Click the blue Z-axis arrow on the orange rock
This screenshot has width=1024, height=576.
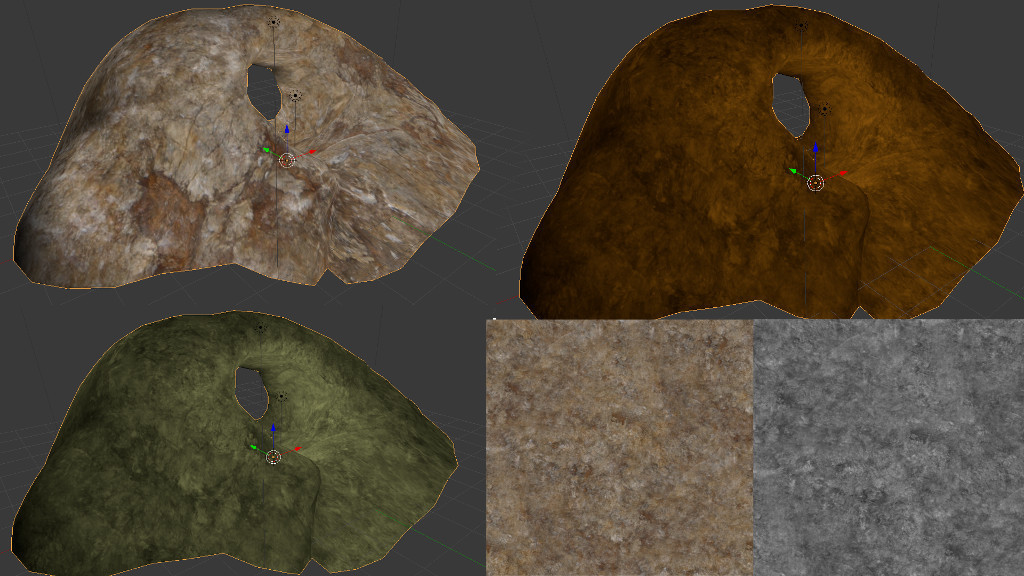[x=816, y=148]
